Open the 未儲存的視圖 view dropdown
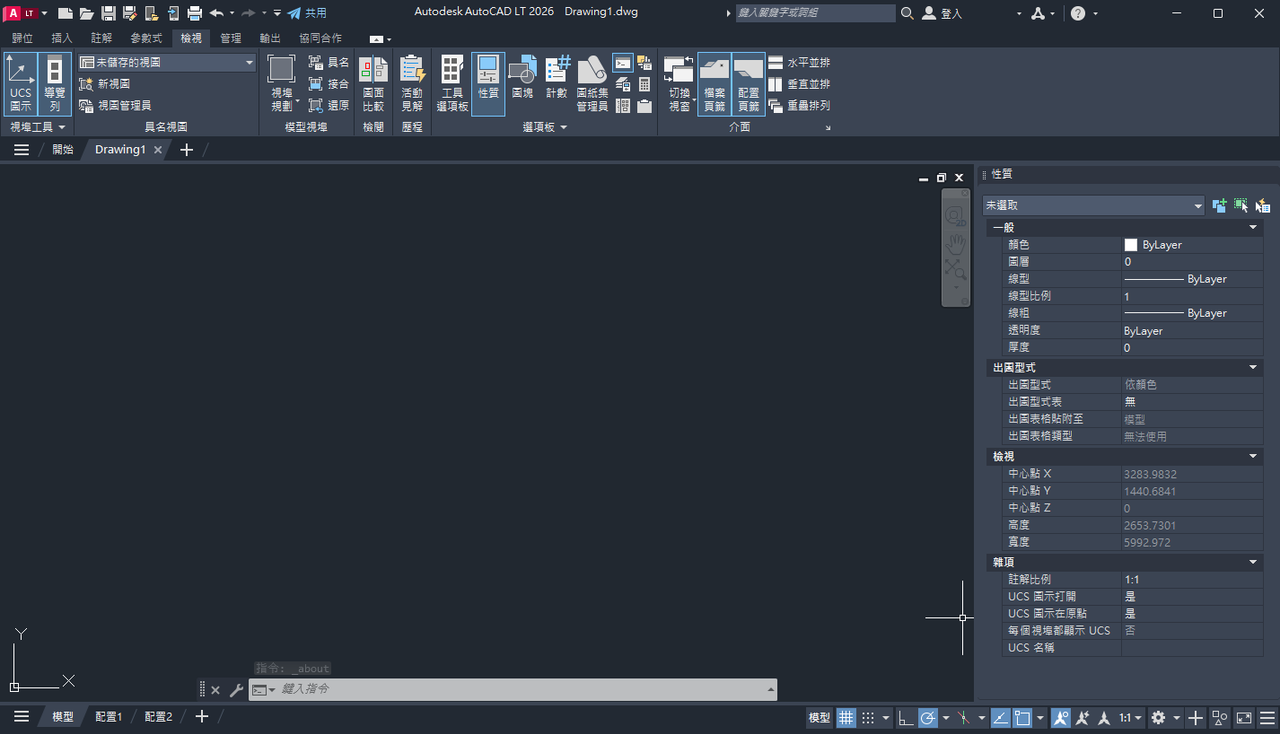Screen dimensions: 1280x734 (167, 62)
